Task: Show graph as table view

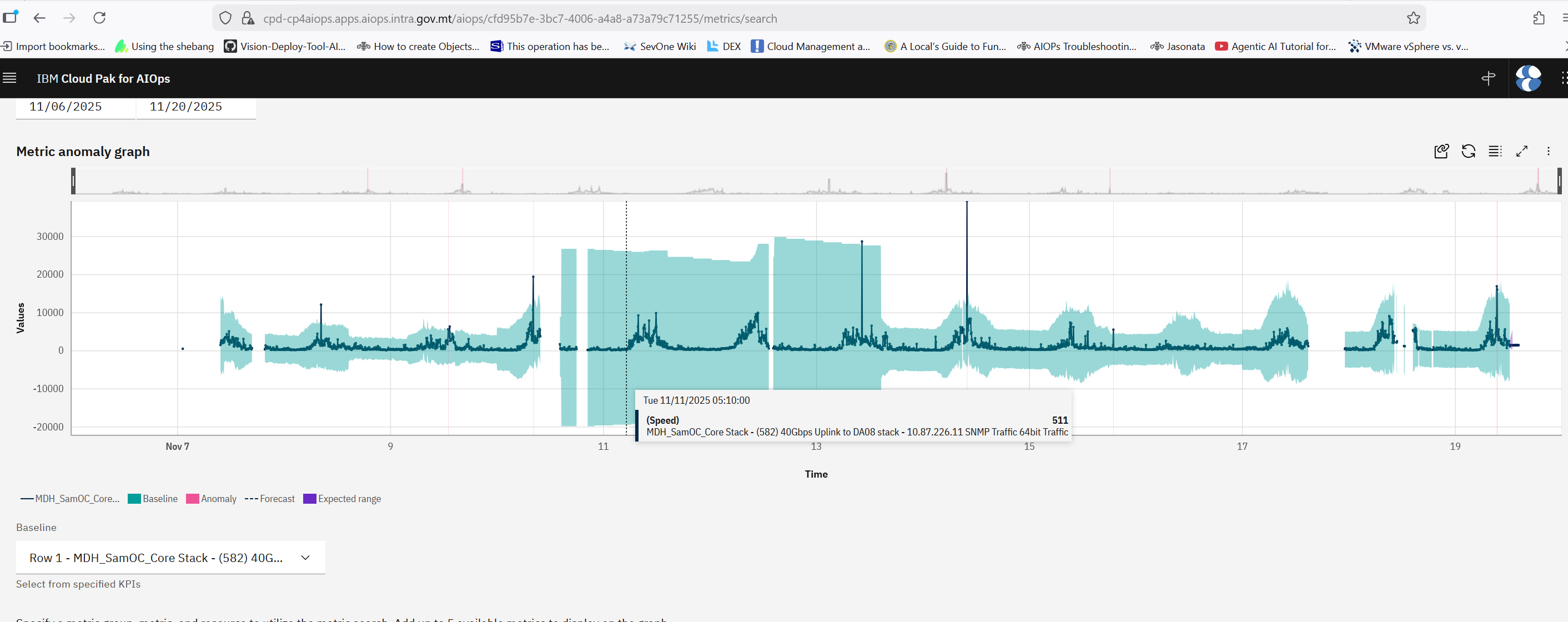Action: click(1495, 151)
